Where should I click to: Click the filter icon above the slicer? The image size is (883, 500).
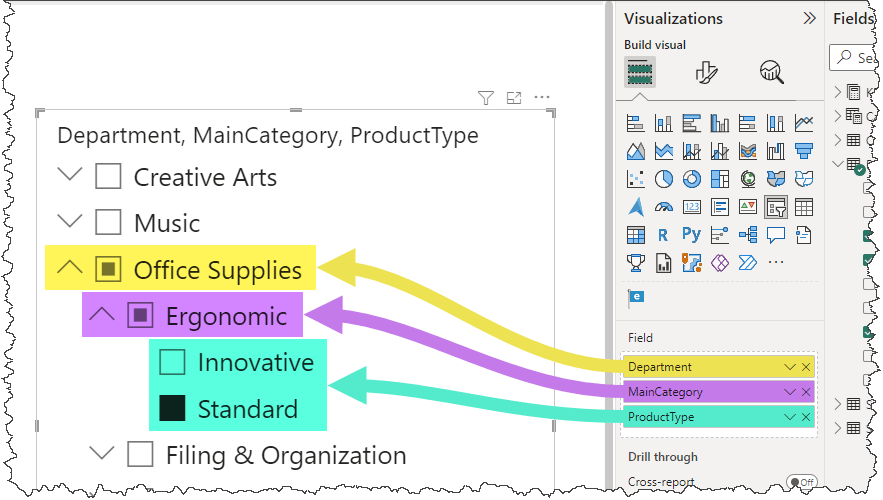(486, 98)
